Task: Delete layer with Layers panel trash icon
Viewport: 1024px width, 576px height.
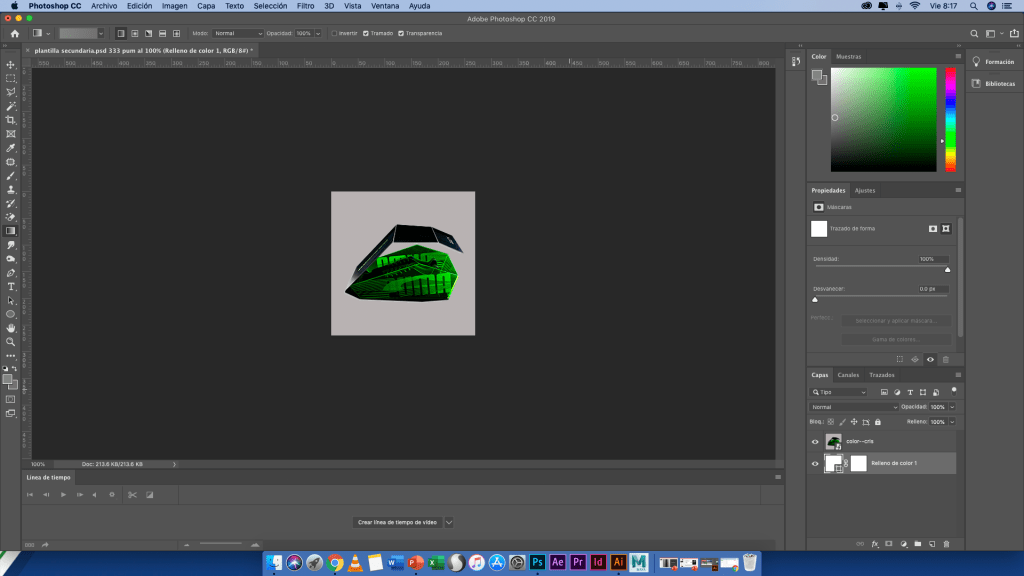Action: (x=945, y=544)
